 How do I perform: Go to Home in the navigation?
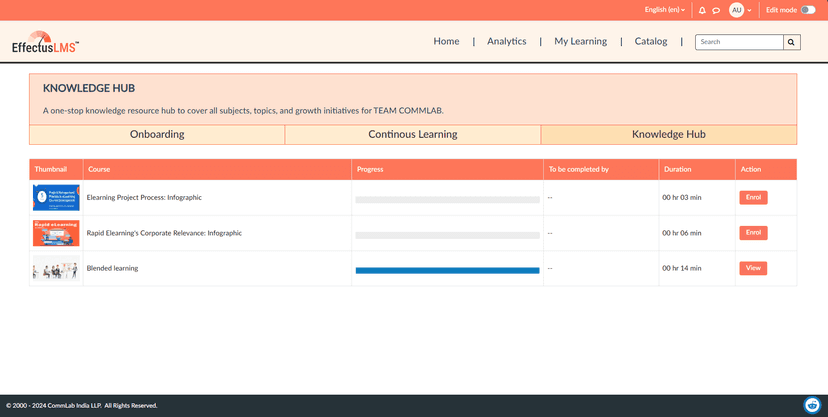coord(446,41)
